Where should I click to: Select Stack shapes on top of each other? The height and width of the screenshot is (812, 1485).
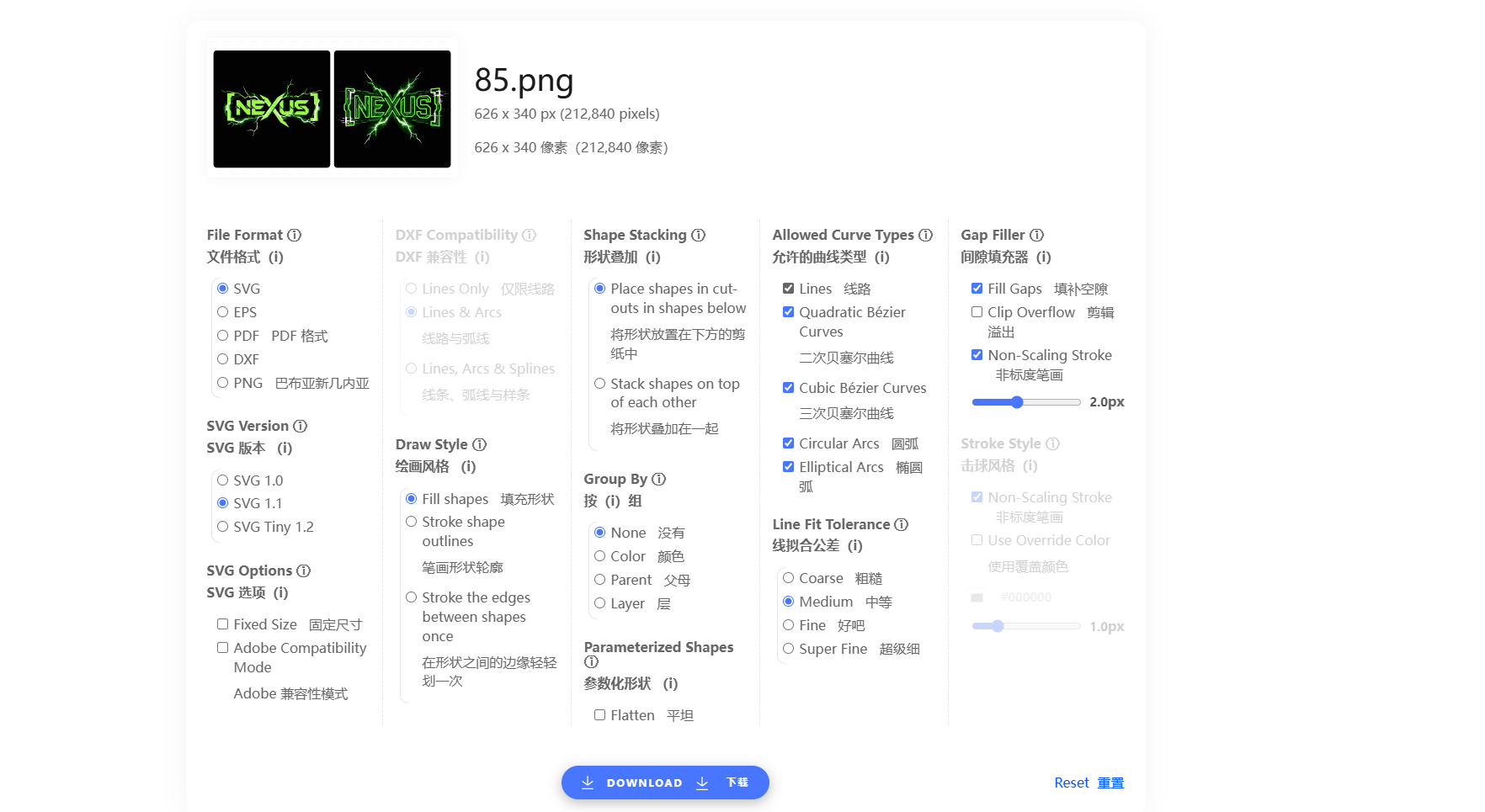click(x=600, y=384)
